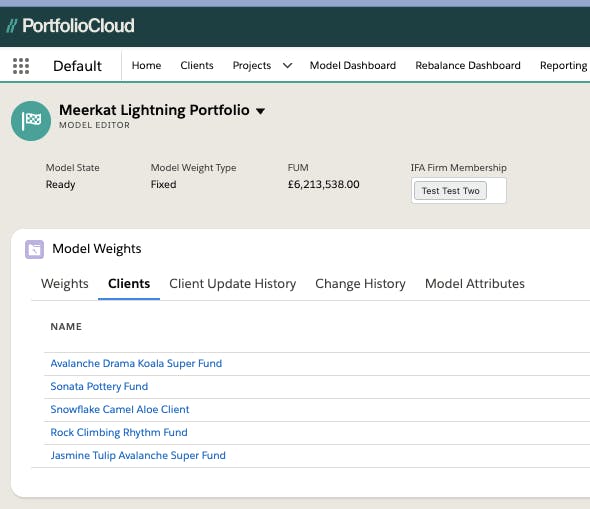Click the Default app name label

pos(77,66)
